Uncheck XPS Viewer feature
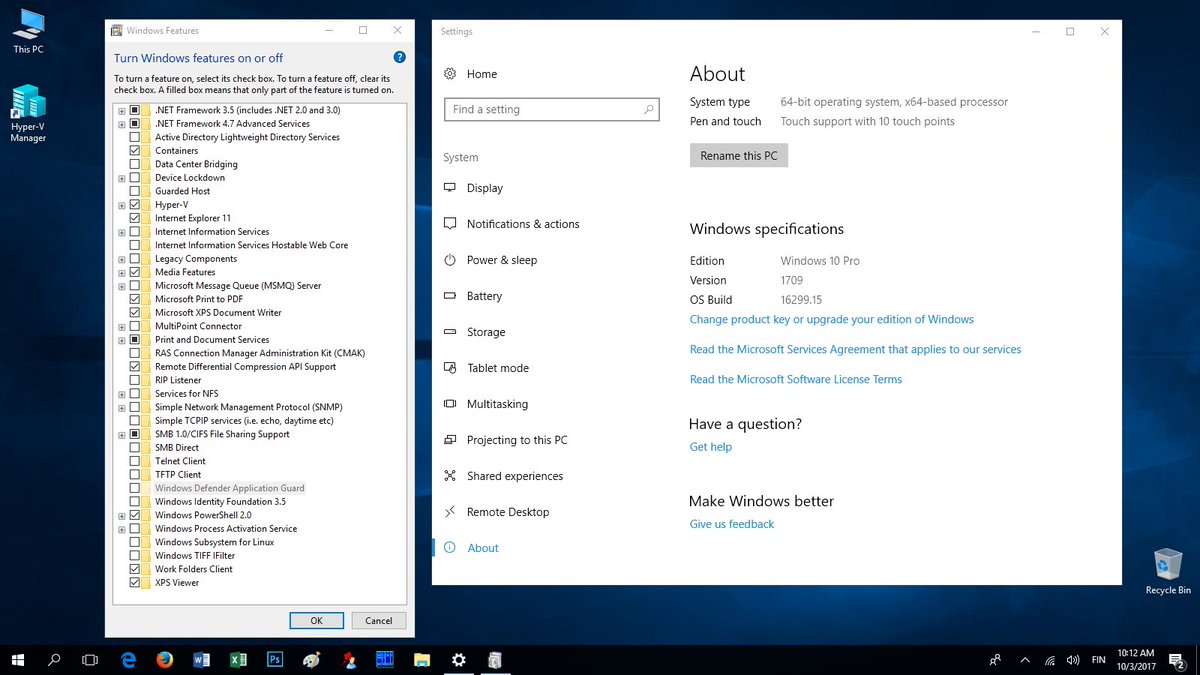 (x=134, y=583)
